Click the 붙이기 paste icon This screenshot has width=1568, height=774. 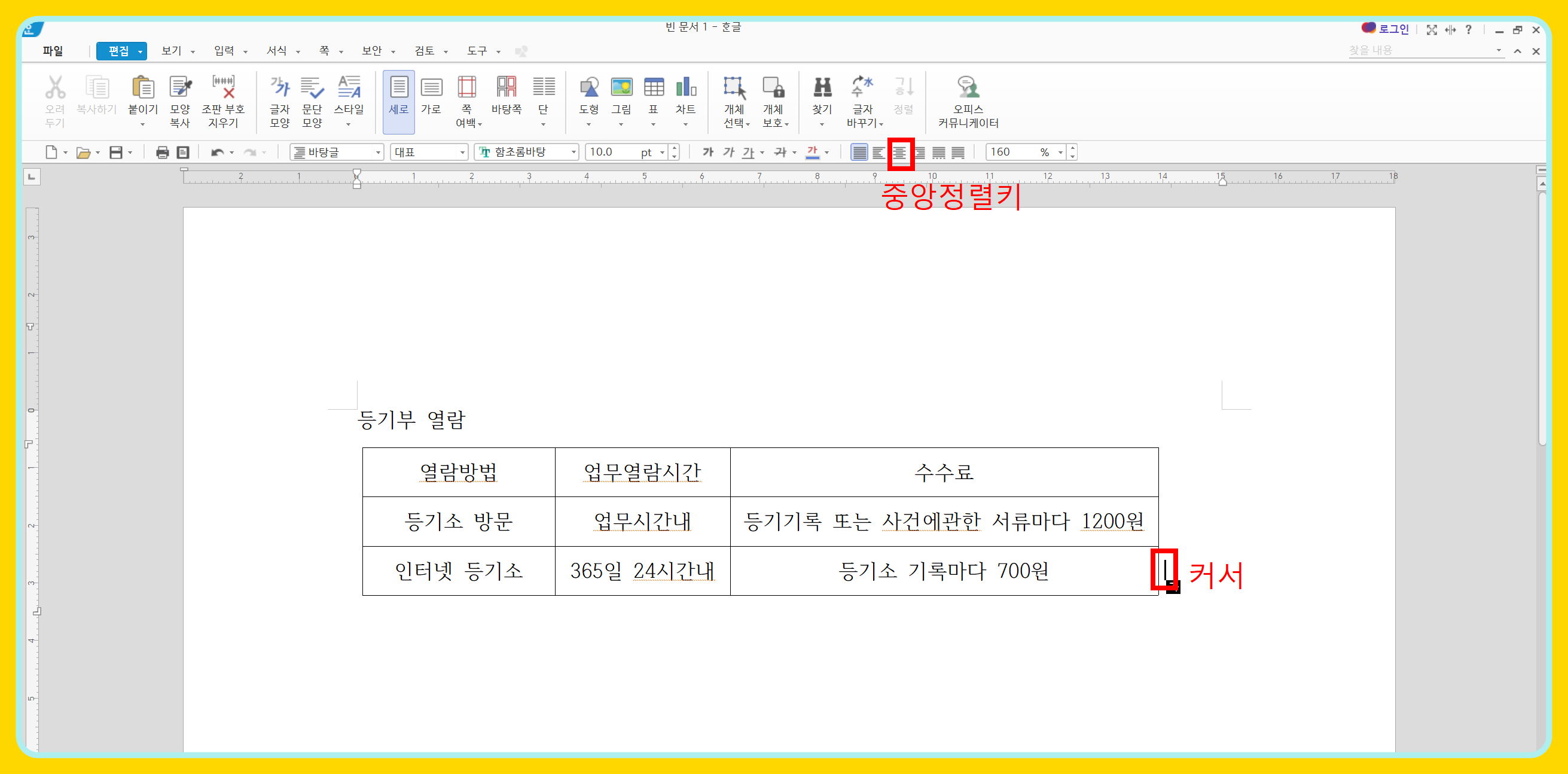[142, 89]
